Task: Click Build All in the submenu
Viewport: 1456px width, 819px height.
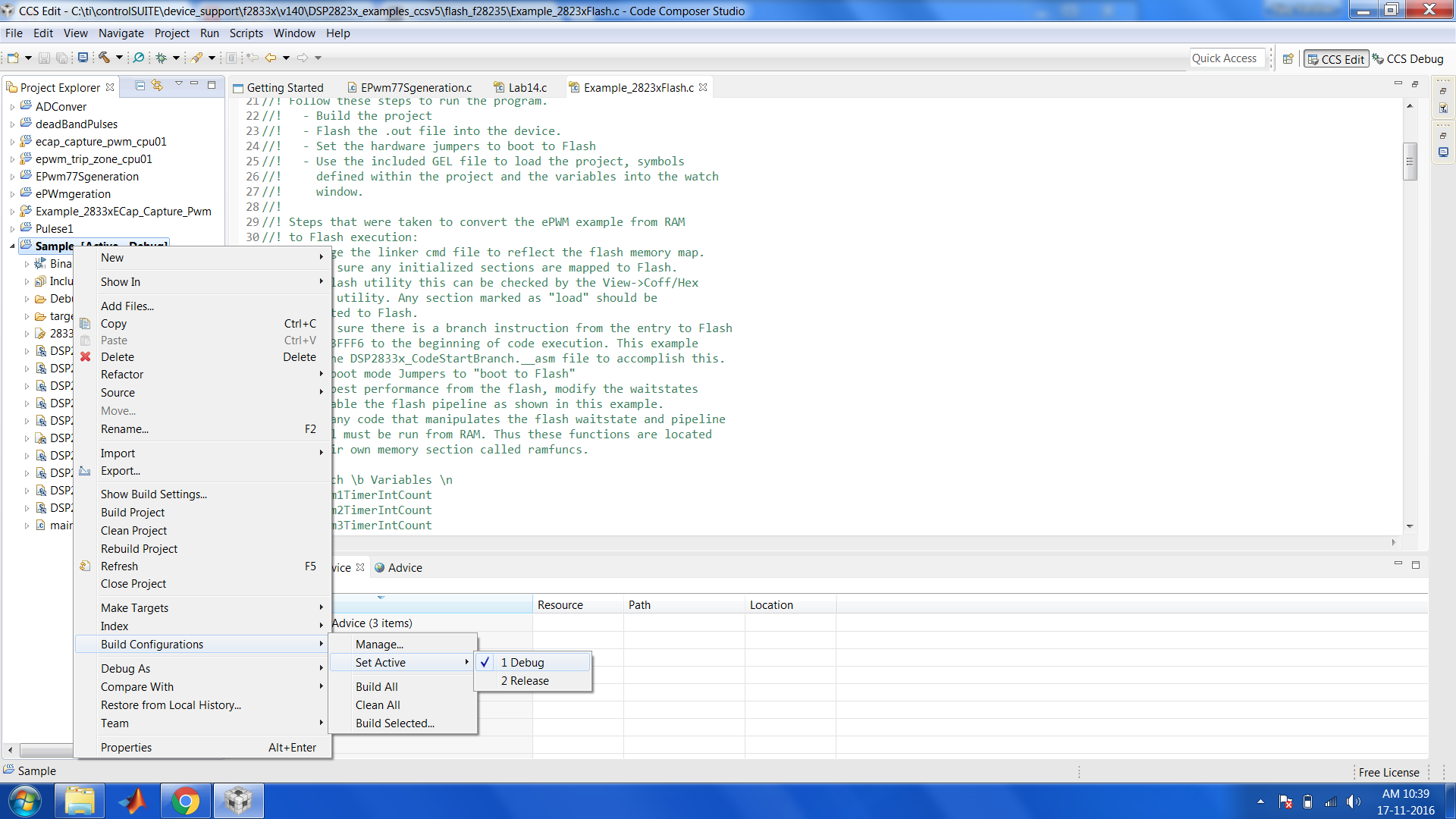Action: tap(376, 686)
